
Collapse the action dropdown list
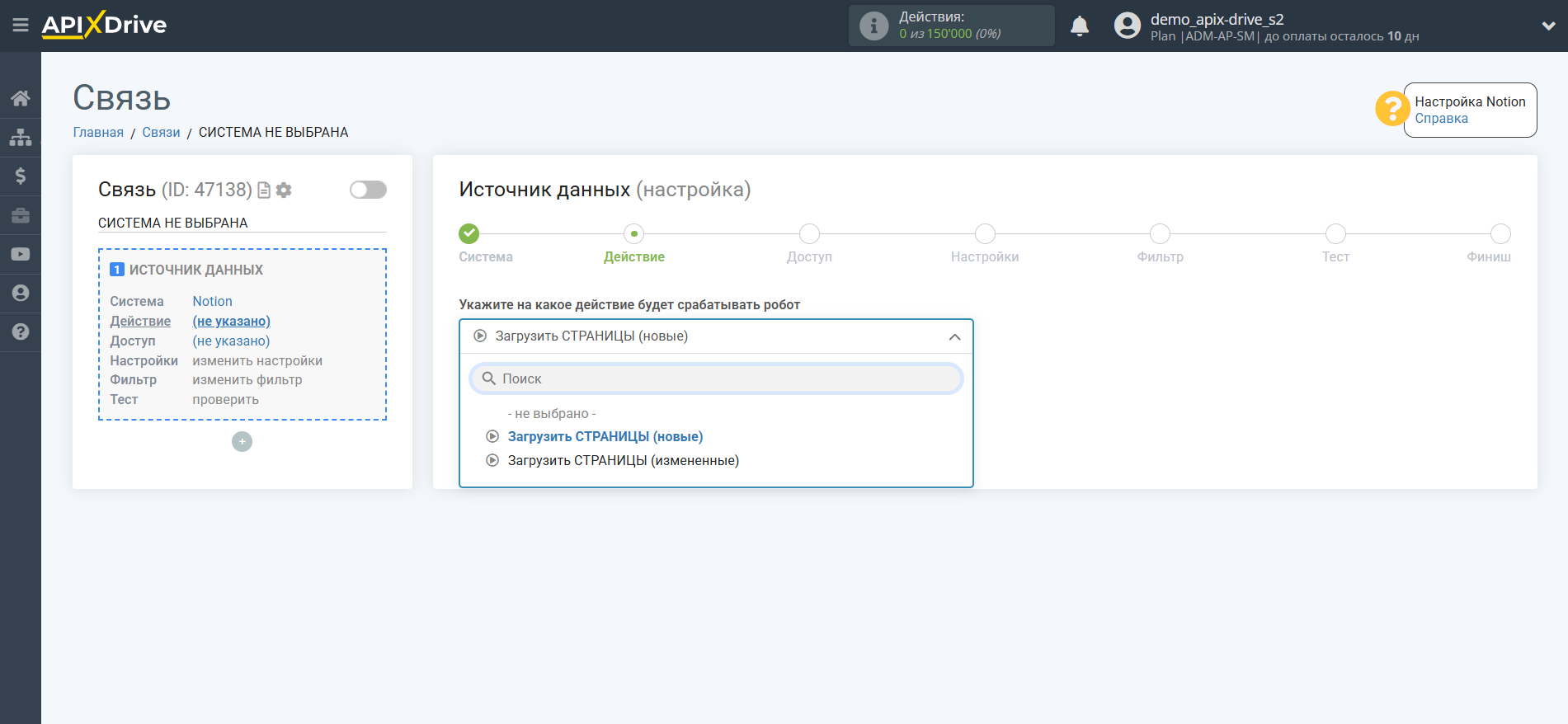point(954,336)
